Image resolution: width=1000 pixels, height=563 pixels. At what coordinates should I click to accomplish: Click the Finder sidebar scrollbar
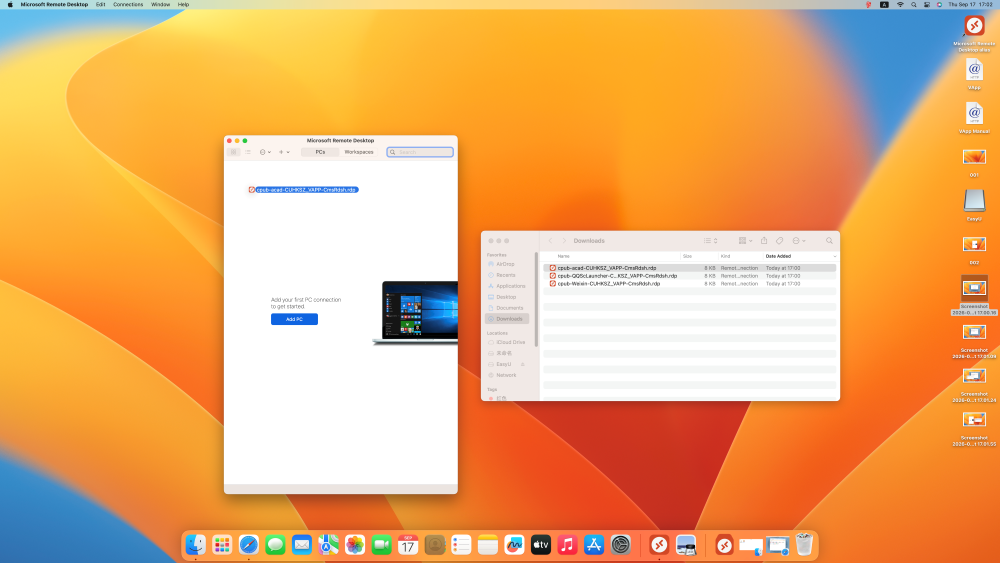coord(536,300)
